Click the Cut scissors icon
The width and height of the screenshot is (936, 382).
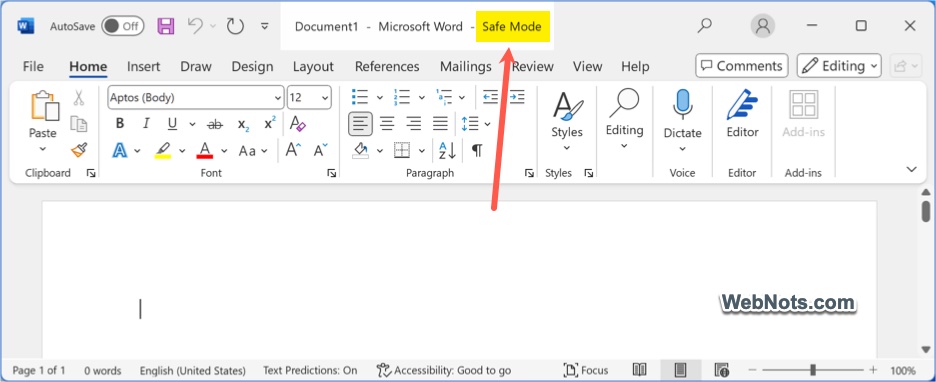(x=78, y=98)
